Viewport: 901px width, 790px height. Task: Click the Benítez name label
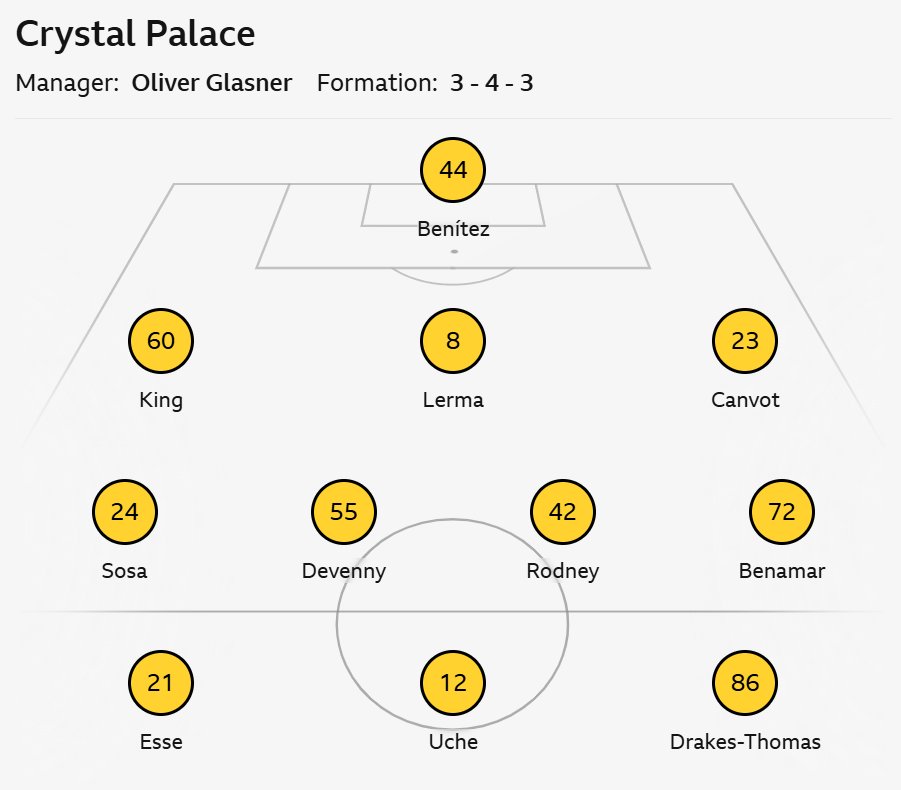coord(453,229)
